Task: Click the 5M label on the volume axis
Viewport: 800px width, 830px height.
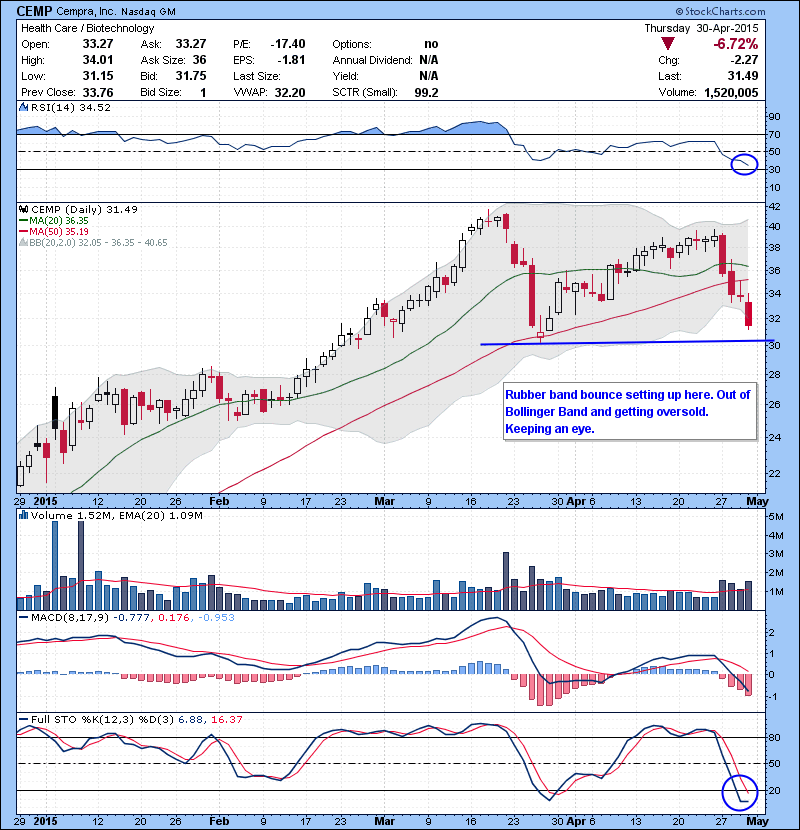Action: (776, 517)
